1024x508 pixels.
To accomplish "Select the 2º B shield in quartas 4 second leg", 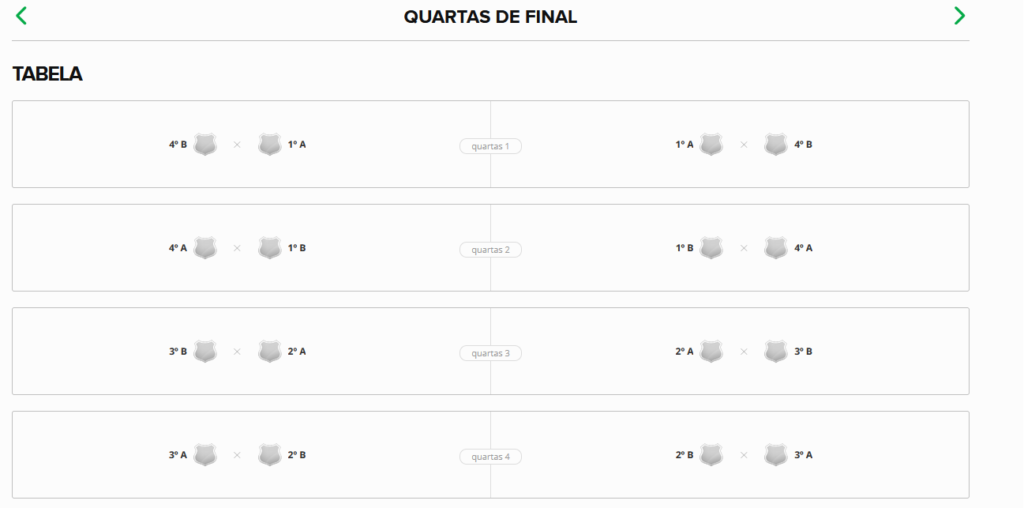I will coord(711,455).
